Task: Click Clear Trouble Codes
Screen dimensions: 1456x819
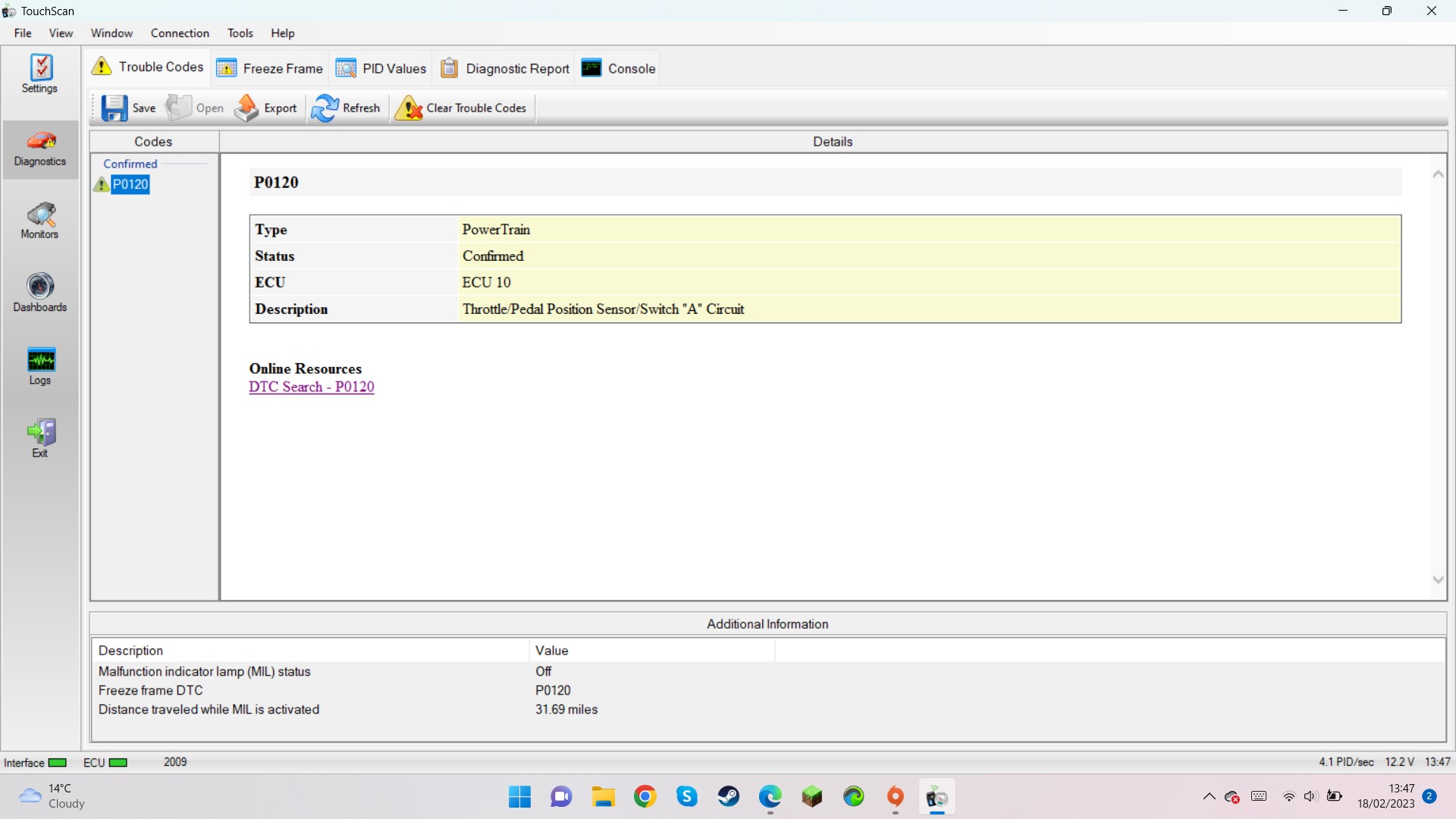Action: (461, 108)
